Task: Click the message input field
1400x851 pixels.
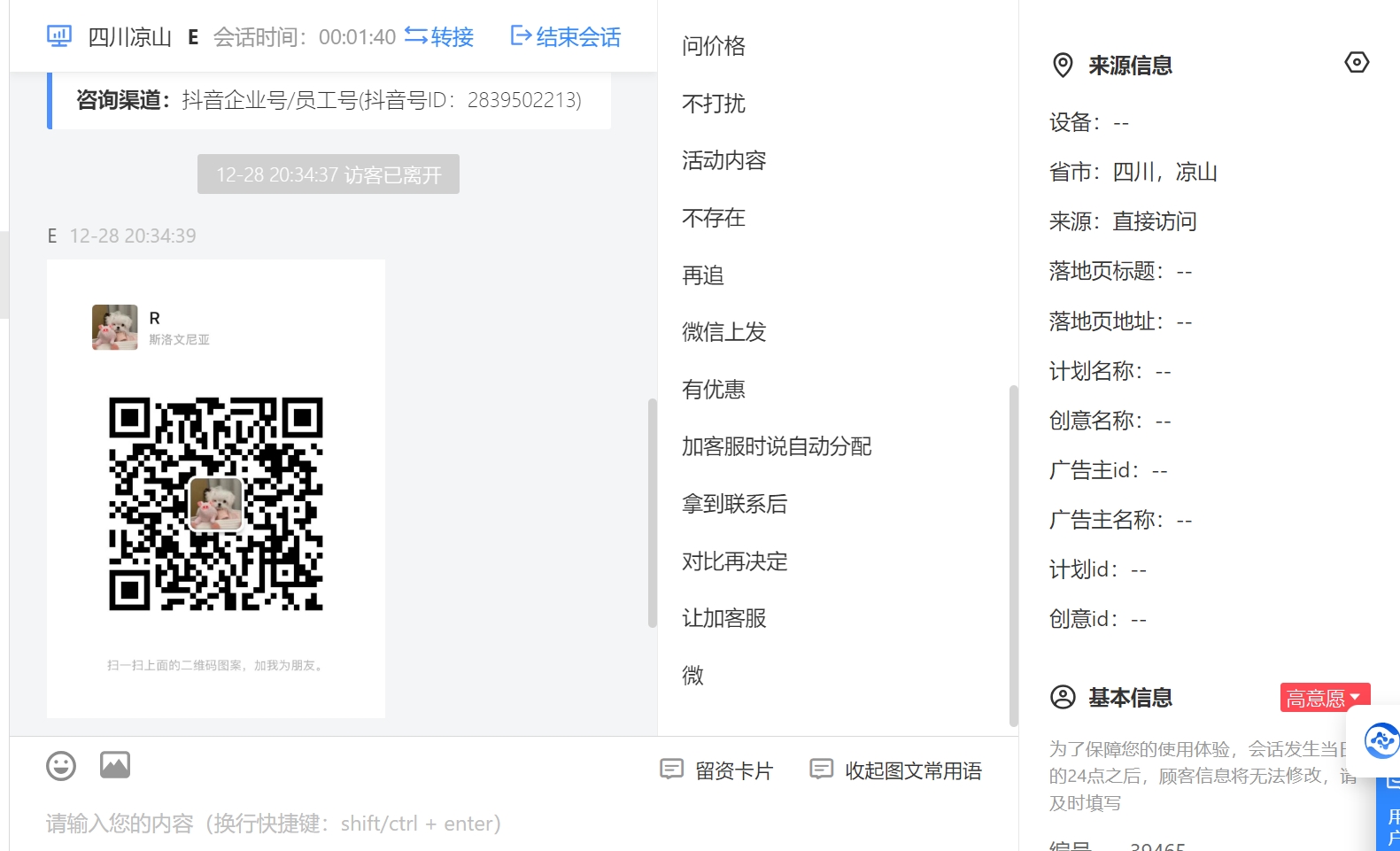Action: (x=514, y=824)
